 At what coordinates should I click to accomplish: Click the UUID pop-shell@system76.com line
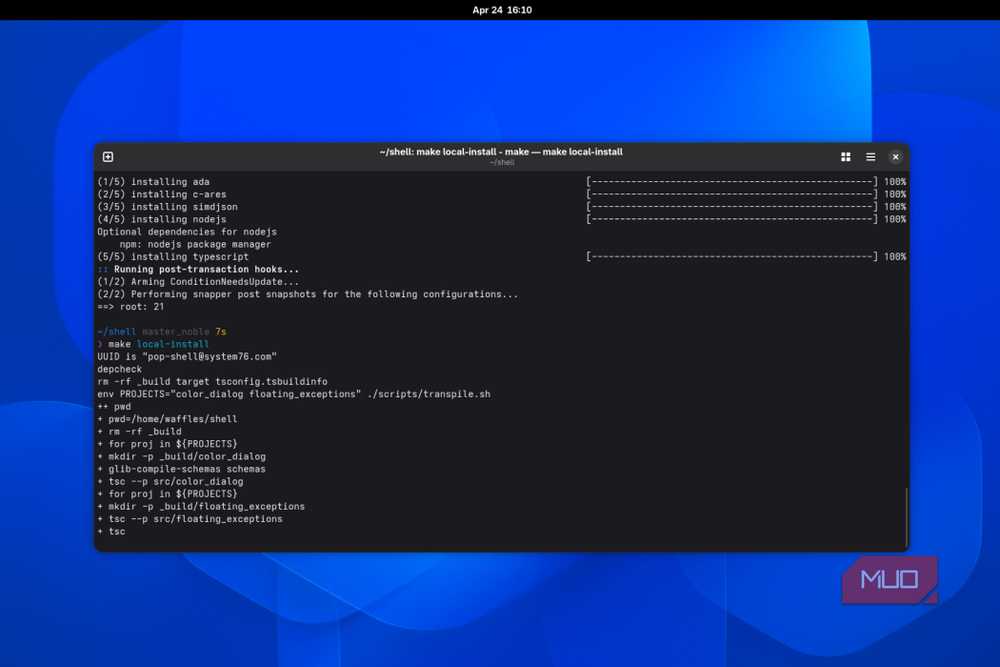point(187,356)
